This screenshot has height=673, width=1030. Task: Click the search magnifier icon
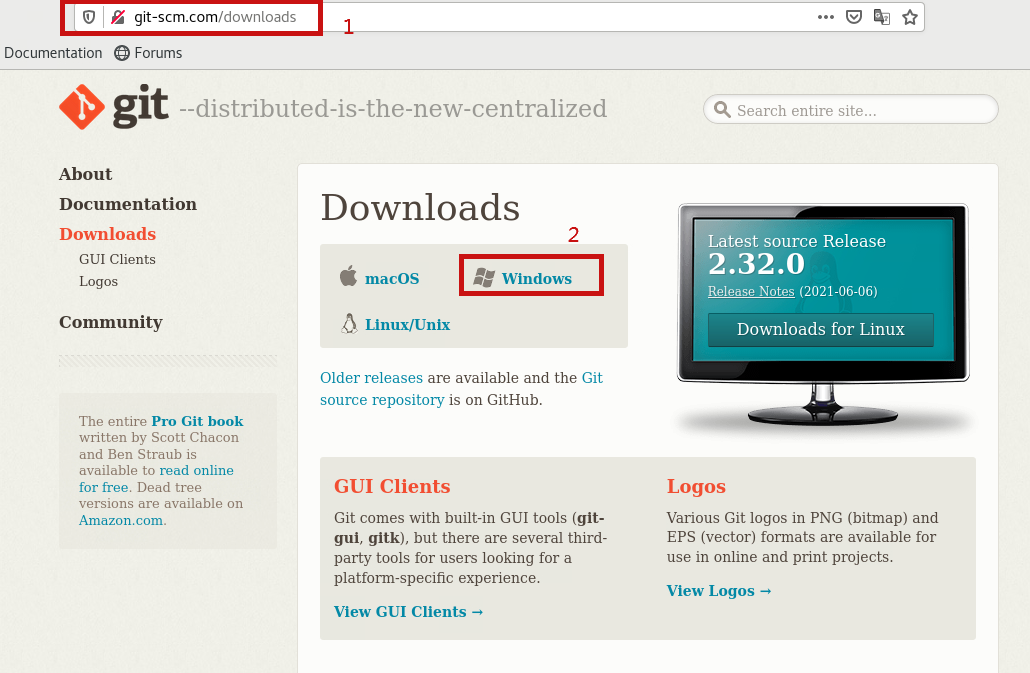722,110
